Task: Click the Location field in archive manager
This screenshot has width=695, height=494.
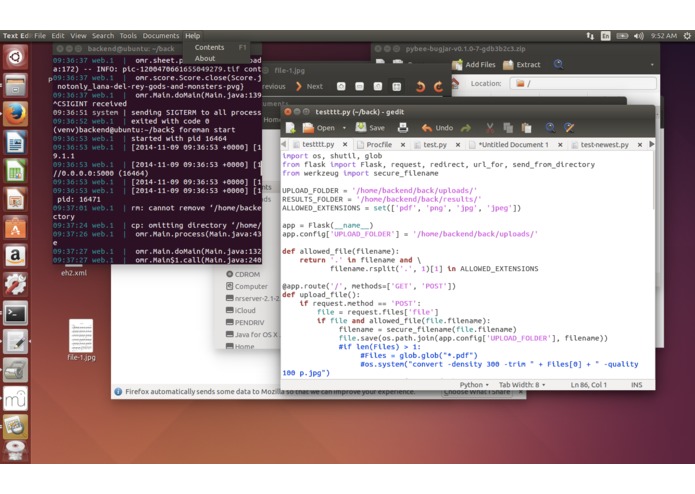Action: (x=583, y=83)
